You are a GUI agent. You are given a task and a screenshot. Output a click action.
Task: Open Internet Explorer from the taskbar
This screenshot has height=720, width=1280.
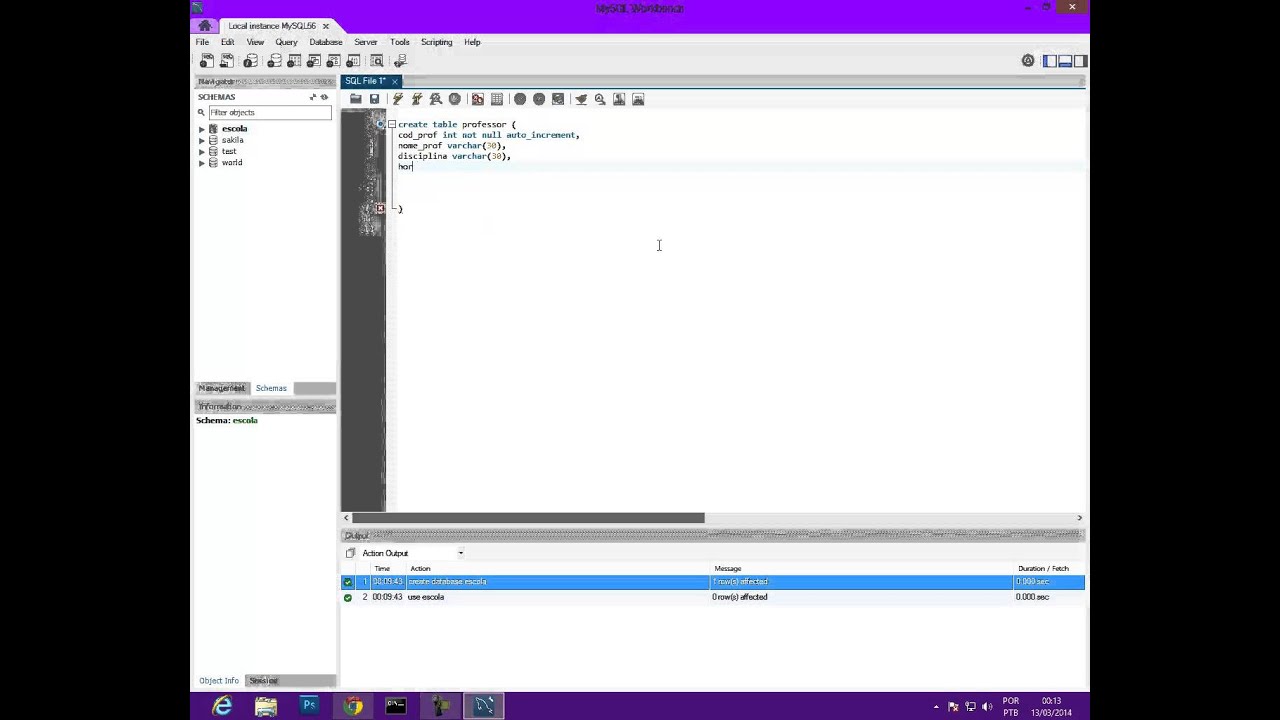222,706
